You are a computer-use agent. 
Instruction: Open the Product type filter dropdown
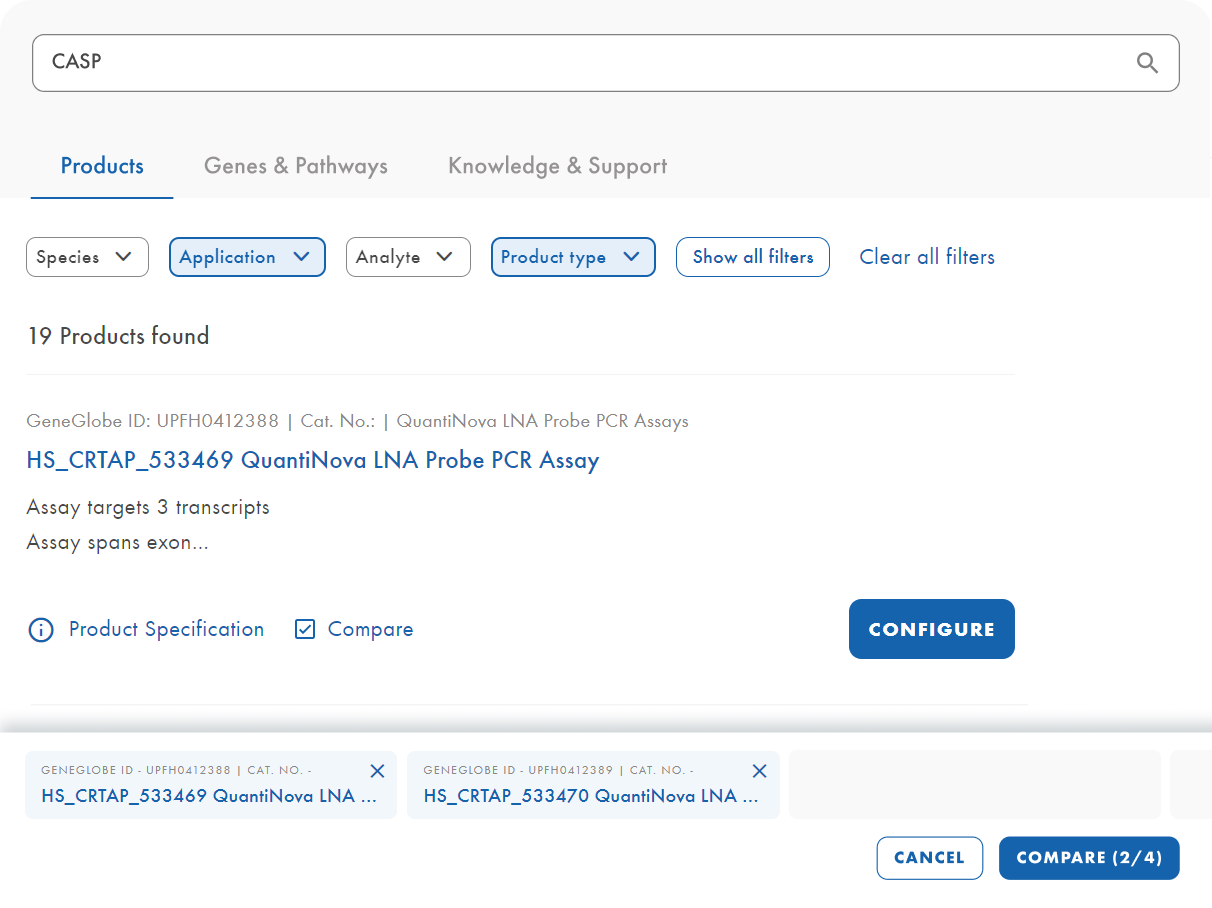pos(572,257)
